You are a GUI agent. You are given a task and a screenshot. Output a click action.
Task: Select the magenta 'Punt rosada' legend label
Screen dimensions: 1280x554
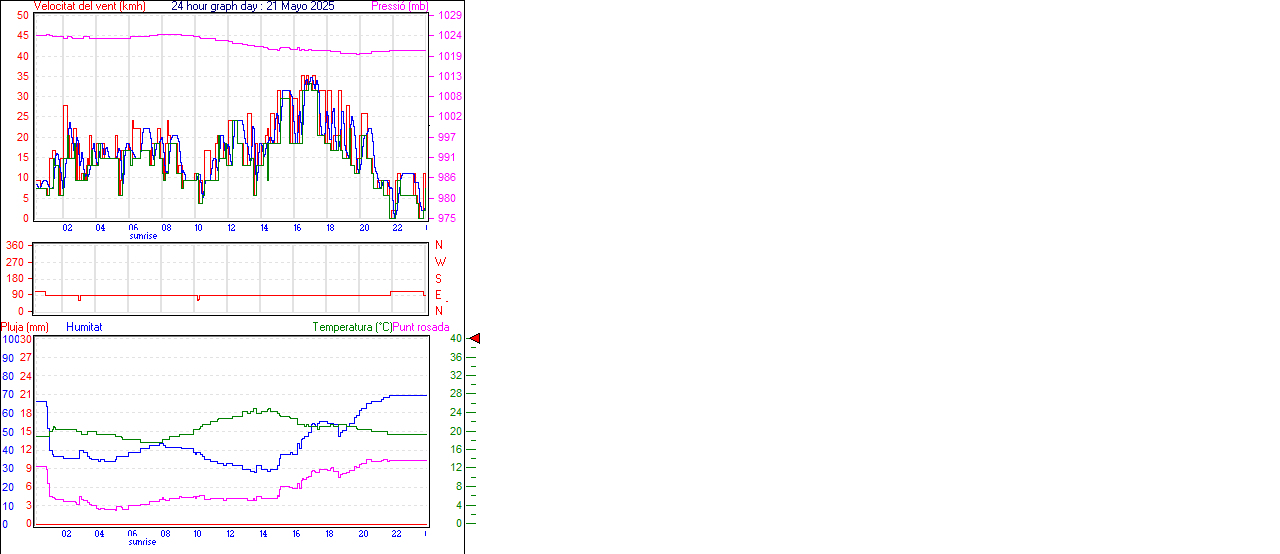coord(421,327)
